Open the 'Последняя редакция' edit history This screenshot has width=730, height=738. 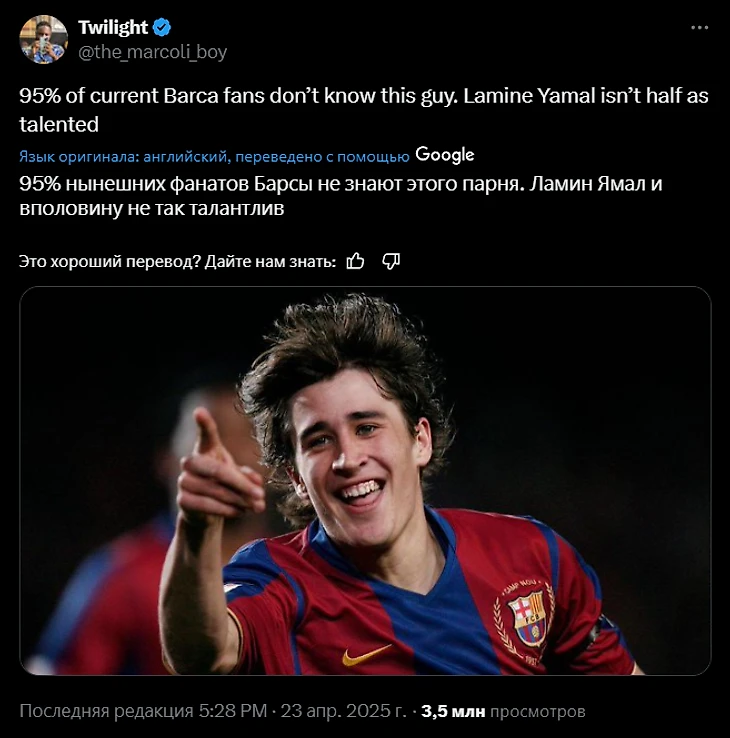click(x=106, y=711)
